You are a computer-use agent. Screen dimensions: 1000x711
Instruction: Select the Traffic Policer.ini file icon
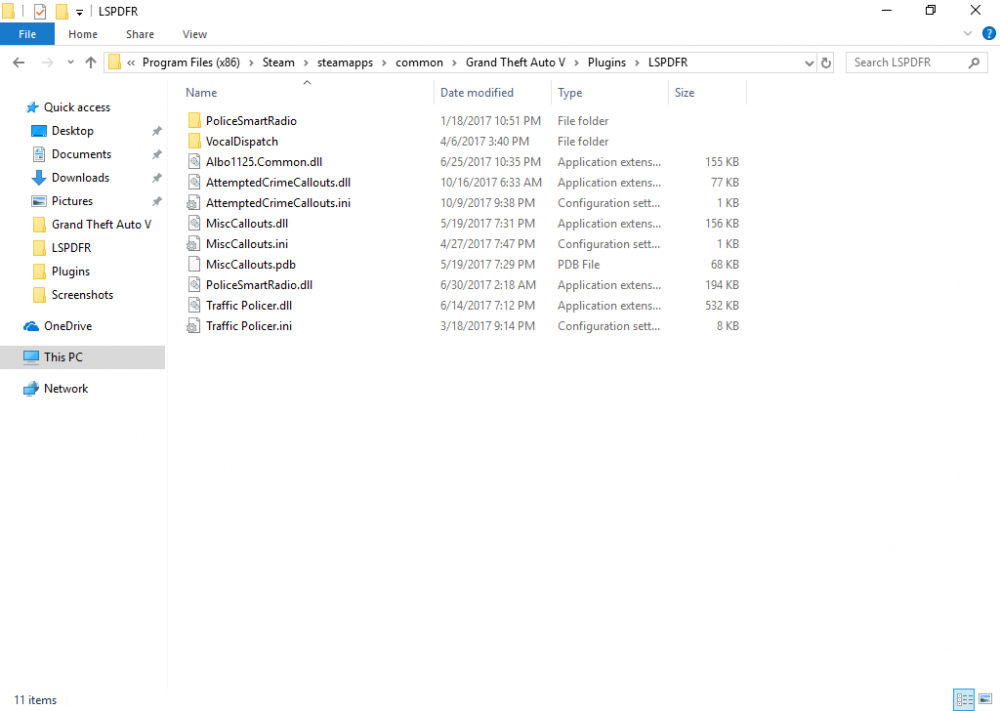193,326
